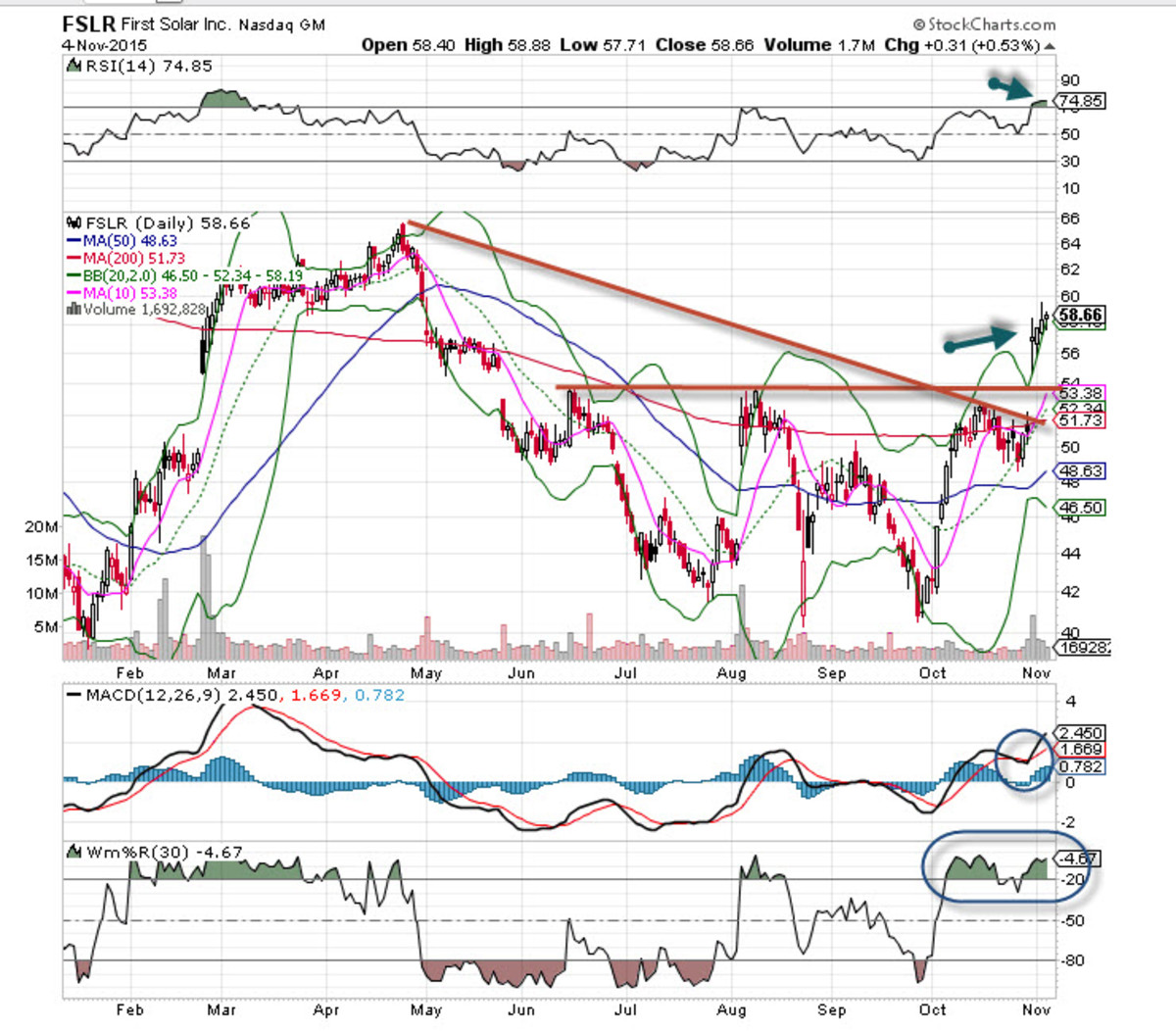Click the black MACD legend line
This screenshot has width=1176, height=1031.
[74, 695]
